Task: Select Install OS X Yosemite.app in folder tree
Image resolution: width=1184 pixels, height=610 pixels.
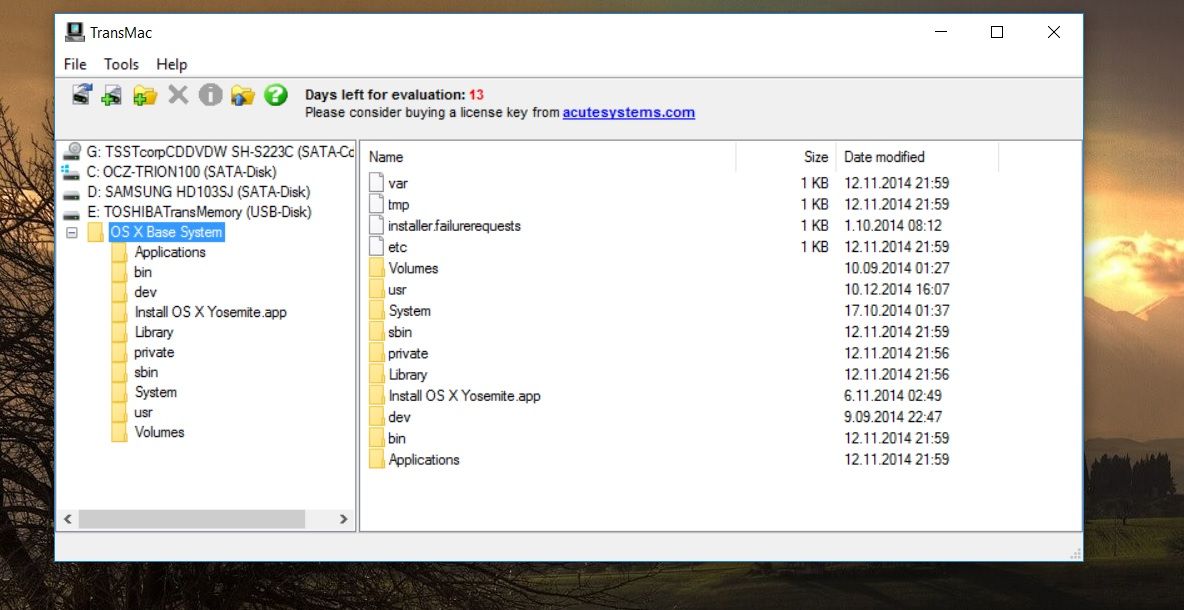Action: [211, 312]
